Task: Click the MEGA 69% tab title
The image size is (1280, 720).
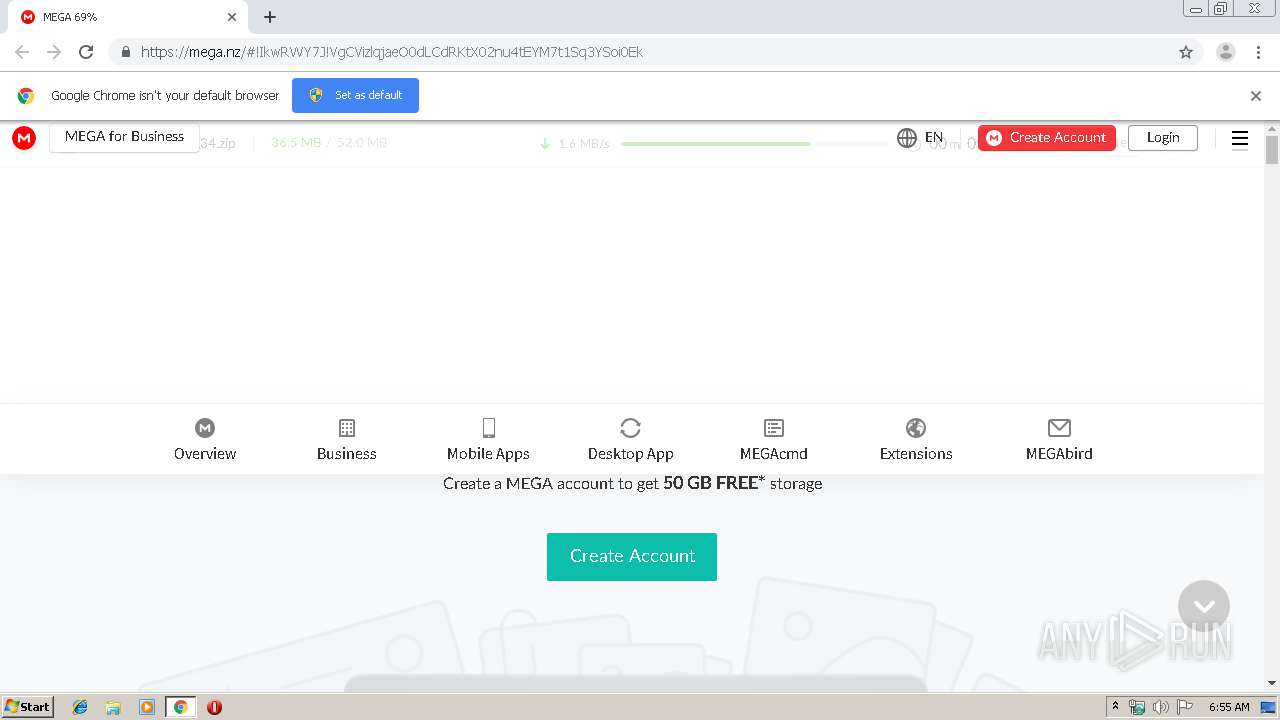Action: (70, 17)
